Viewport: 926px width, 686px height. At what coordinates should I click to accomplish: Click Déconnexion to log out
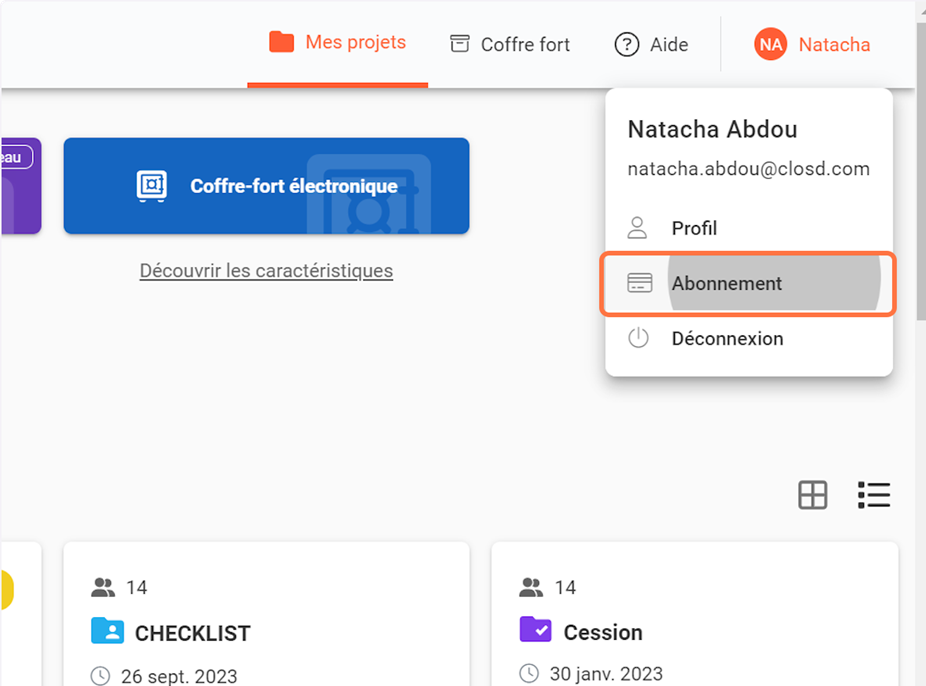727,338
